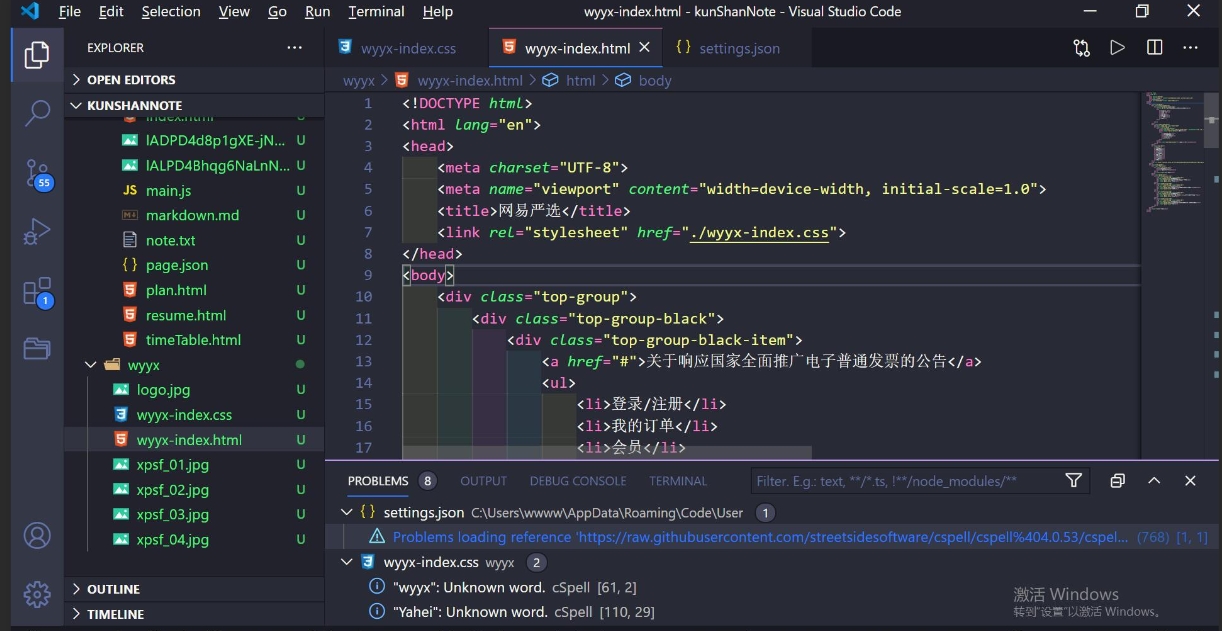Open wyyx-index.css in the explorer tree
This screenshot has width=1222, height=631.
click(x=184, y=415)
